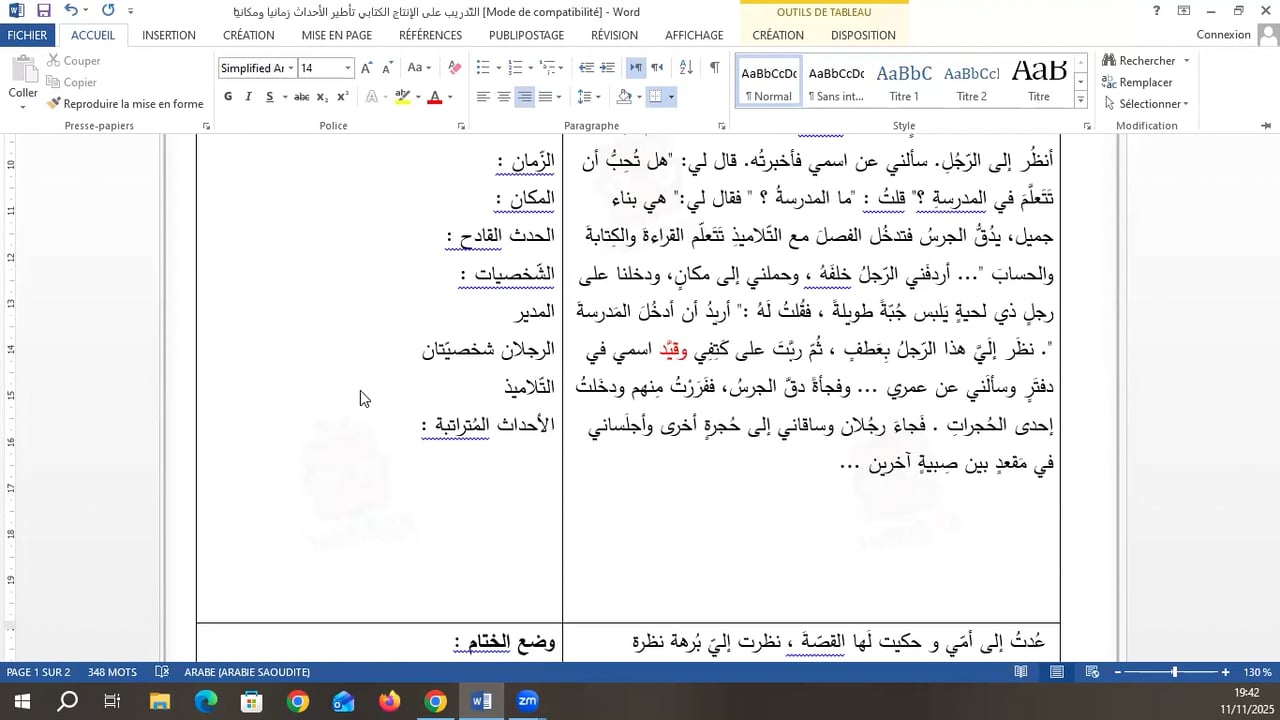Open Zoom app from the Windows taskbar
The height and width of the screenshot is (720, 1280).
point(528,701)
